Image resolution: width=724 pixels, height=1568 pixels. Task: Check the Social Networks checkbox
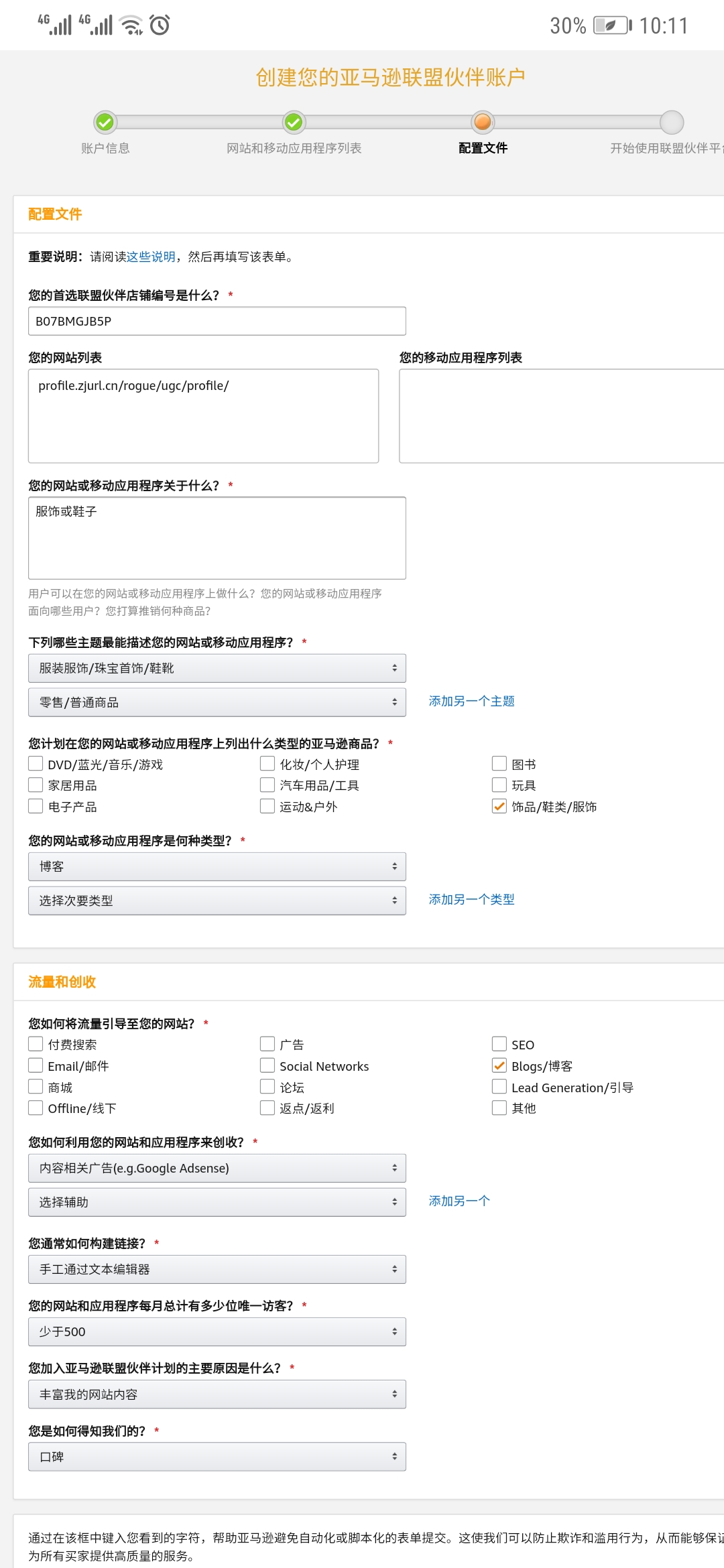click(267, 1065)
